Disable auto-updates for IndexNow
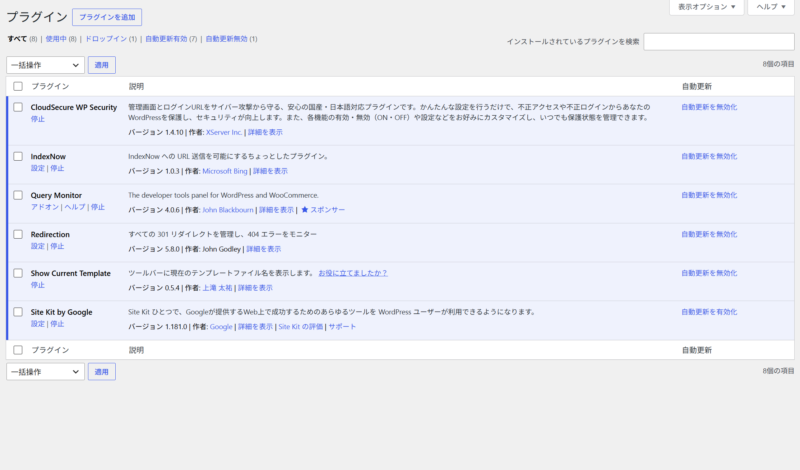The image size is (800, 470). coord(709,156)
